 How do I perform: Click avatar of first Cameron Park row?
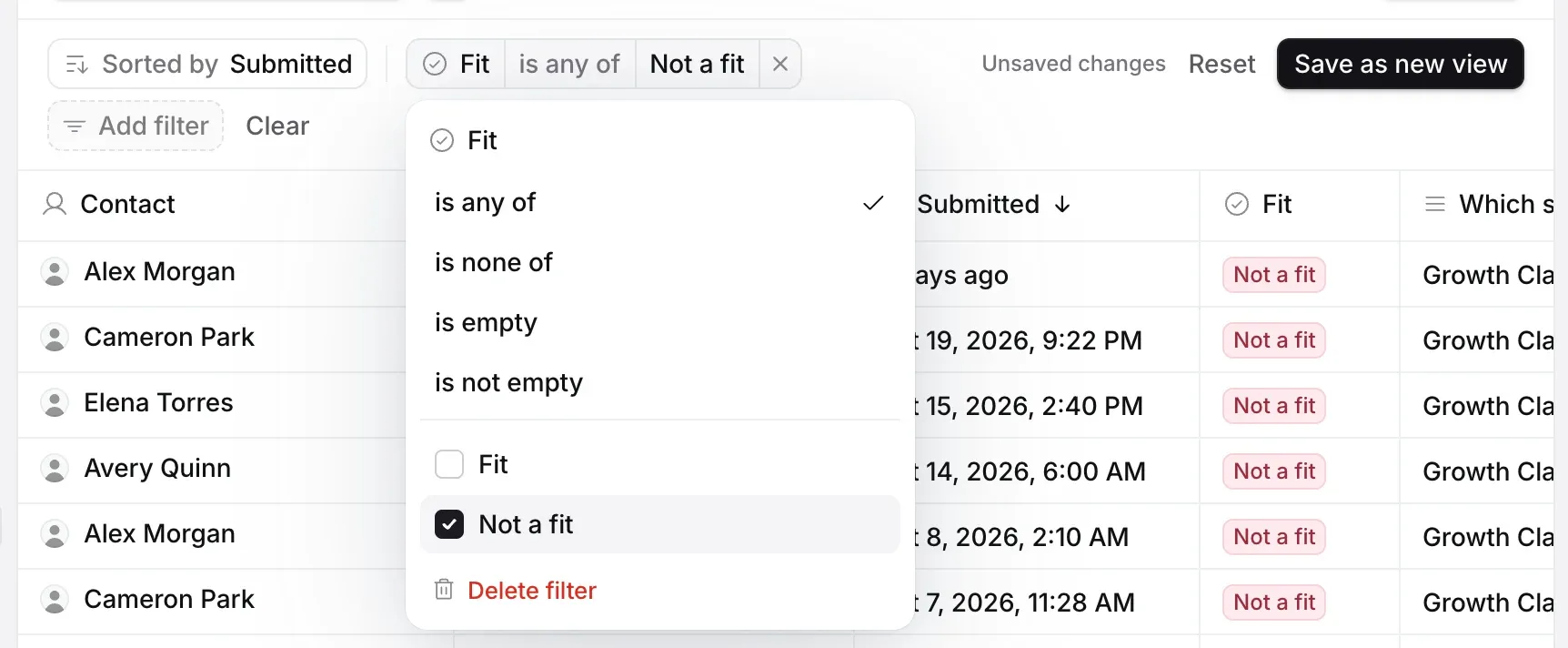coord(55,337)
